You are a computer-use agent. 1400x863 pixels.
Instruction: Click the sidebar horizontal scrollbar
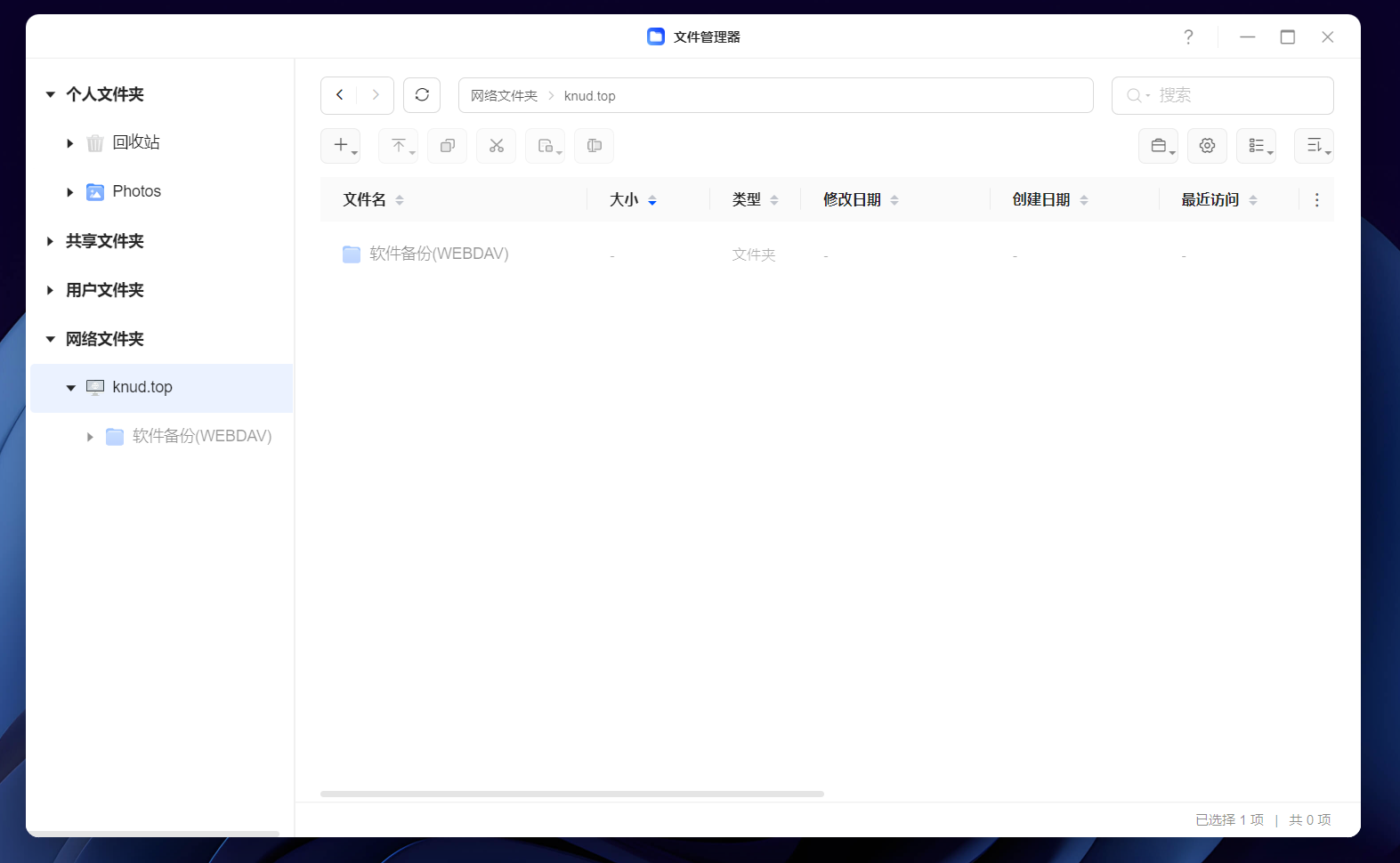click(153, 834)
